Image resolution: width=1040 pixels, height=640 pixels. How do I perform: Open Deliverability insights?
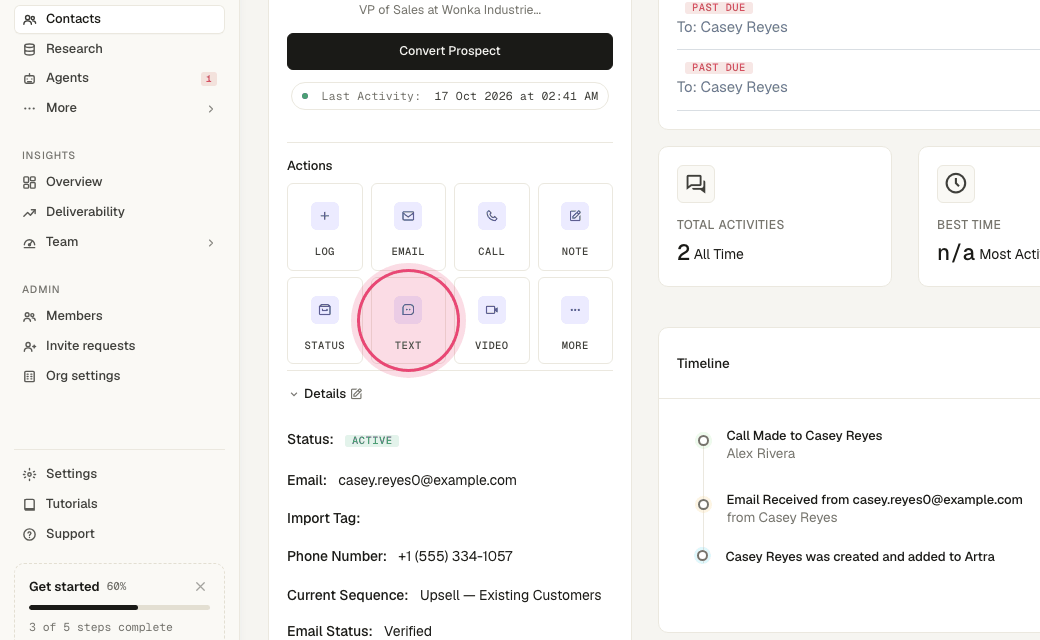[x=119, y=212]
